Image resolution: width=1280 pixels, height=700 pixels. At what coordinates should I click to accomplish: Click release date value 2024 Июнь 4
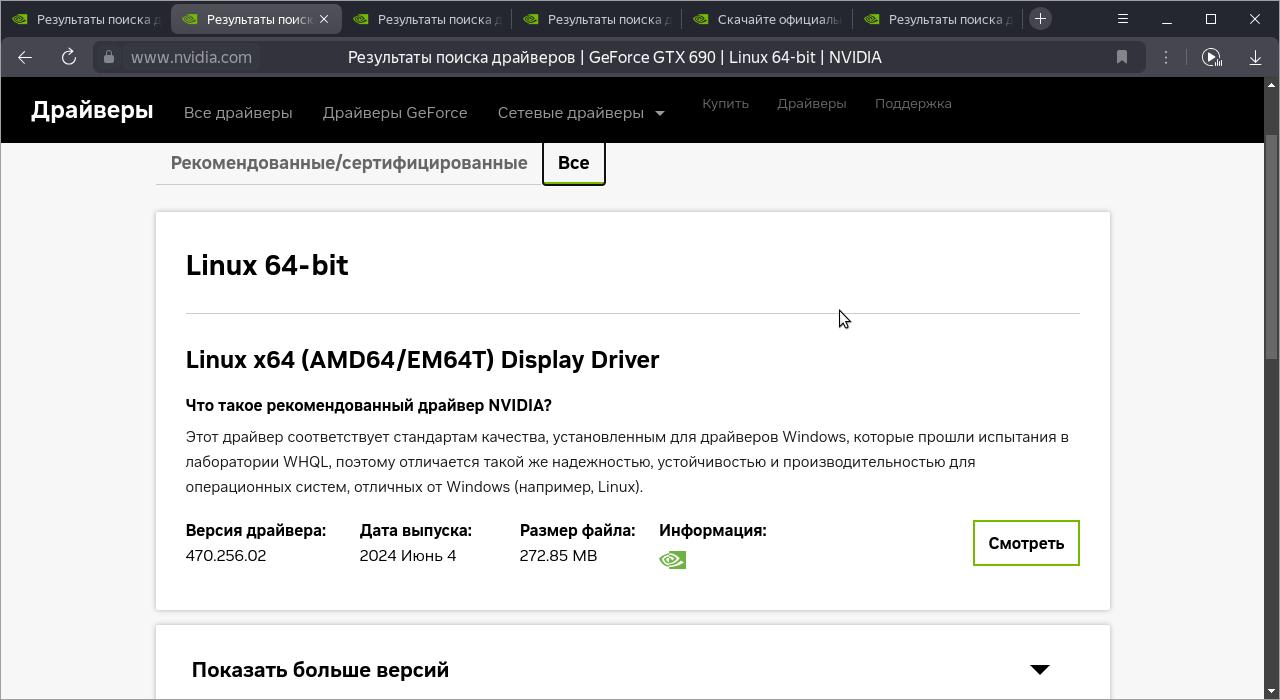pyautogui.click(x=408, y=556)
